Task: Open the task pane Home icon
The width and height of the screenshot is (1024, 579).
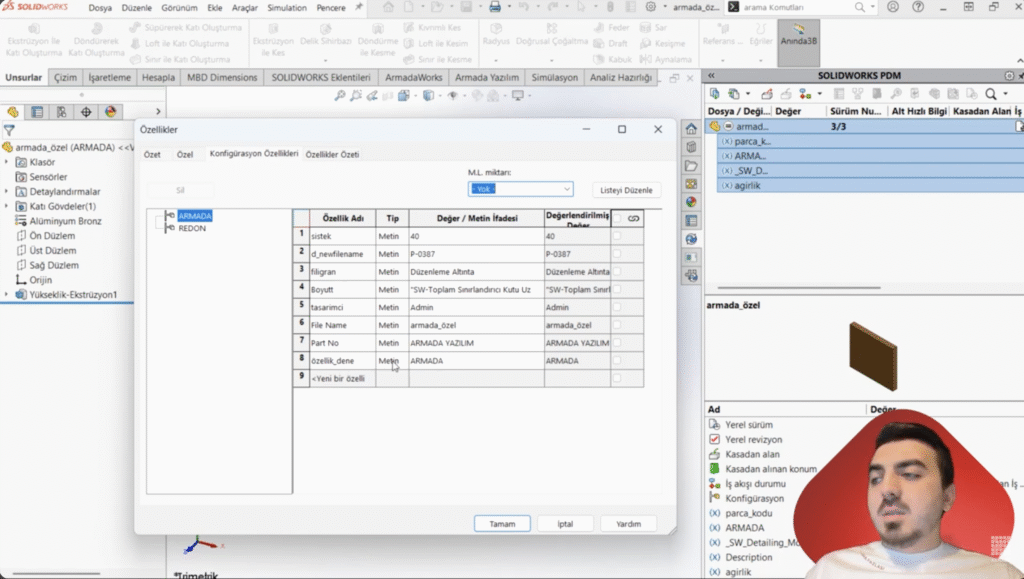Action: [691, 129]
